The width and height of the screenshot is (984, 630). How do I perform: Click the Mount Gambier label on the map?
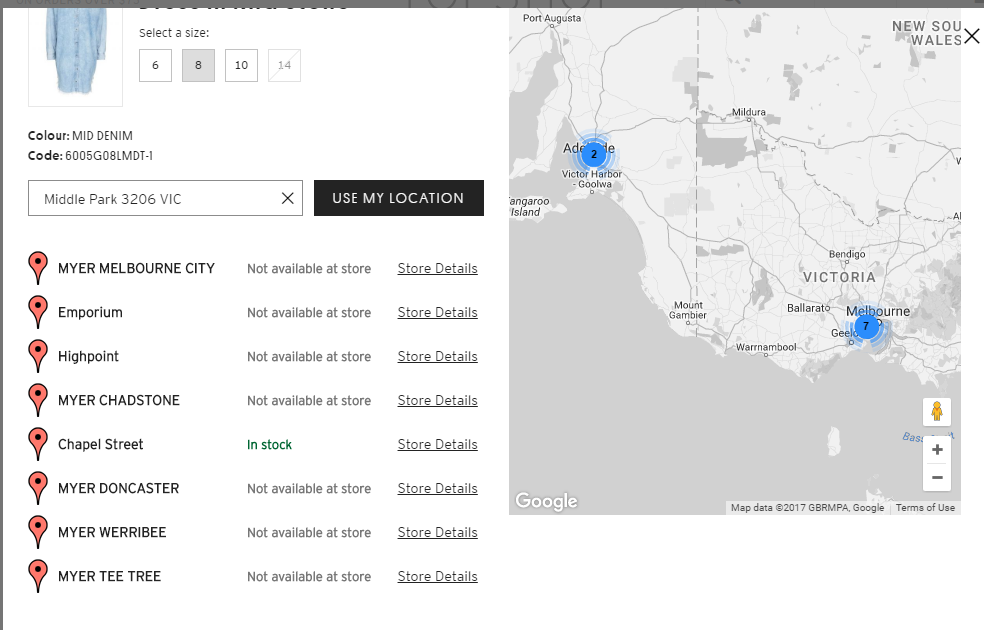pyautogui.click(x=688, y=310)
